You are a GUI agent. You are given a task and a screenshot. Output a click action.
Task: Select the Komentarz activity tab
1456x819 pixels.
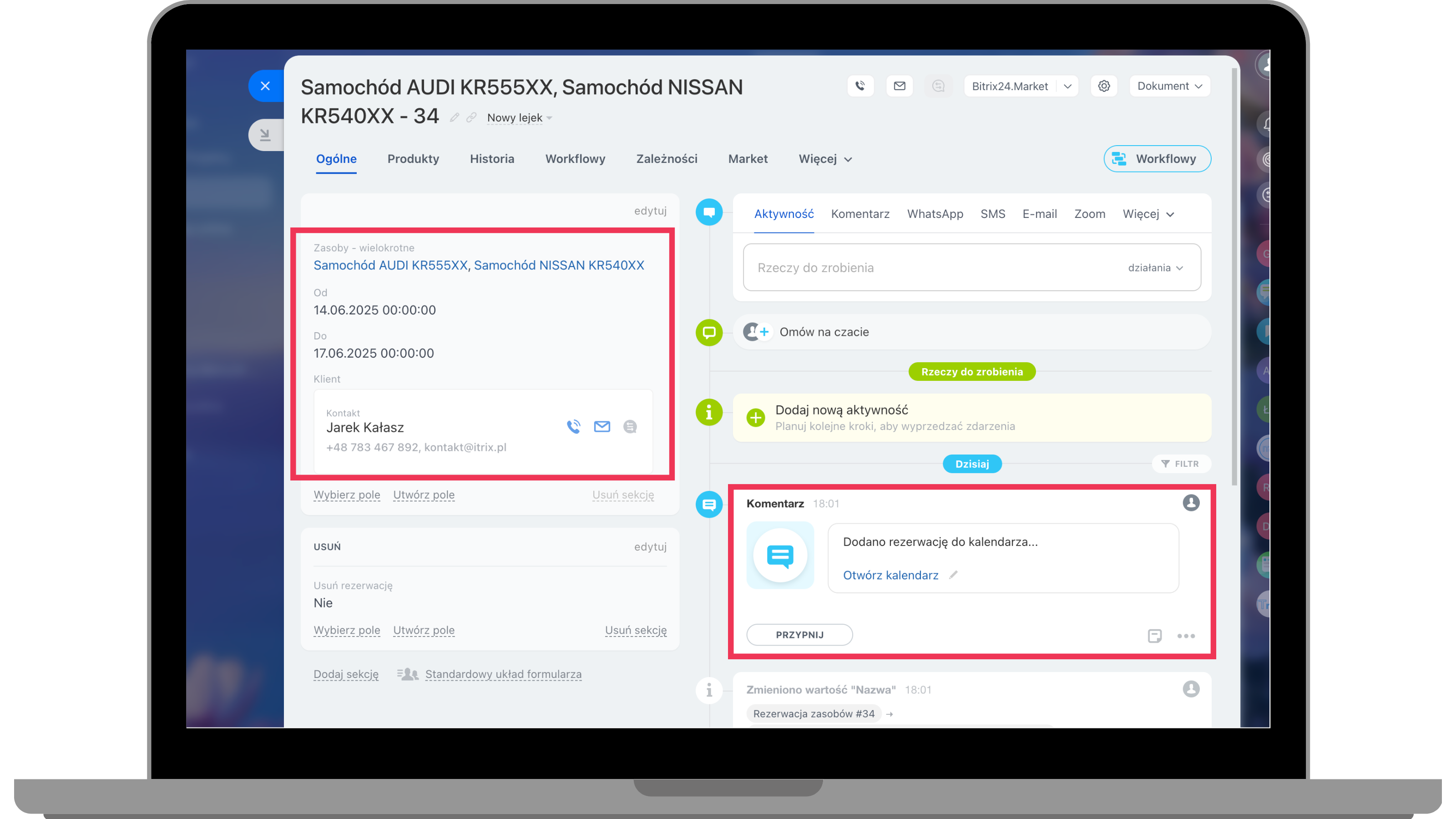(x=859, y=214)
